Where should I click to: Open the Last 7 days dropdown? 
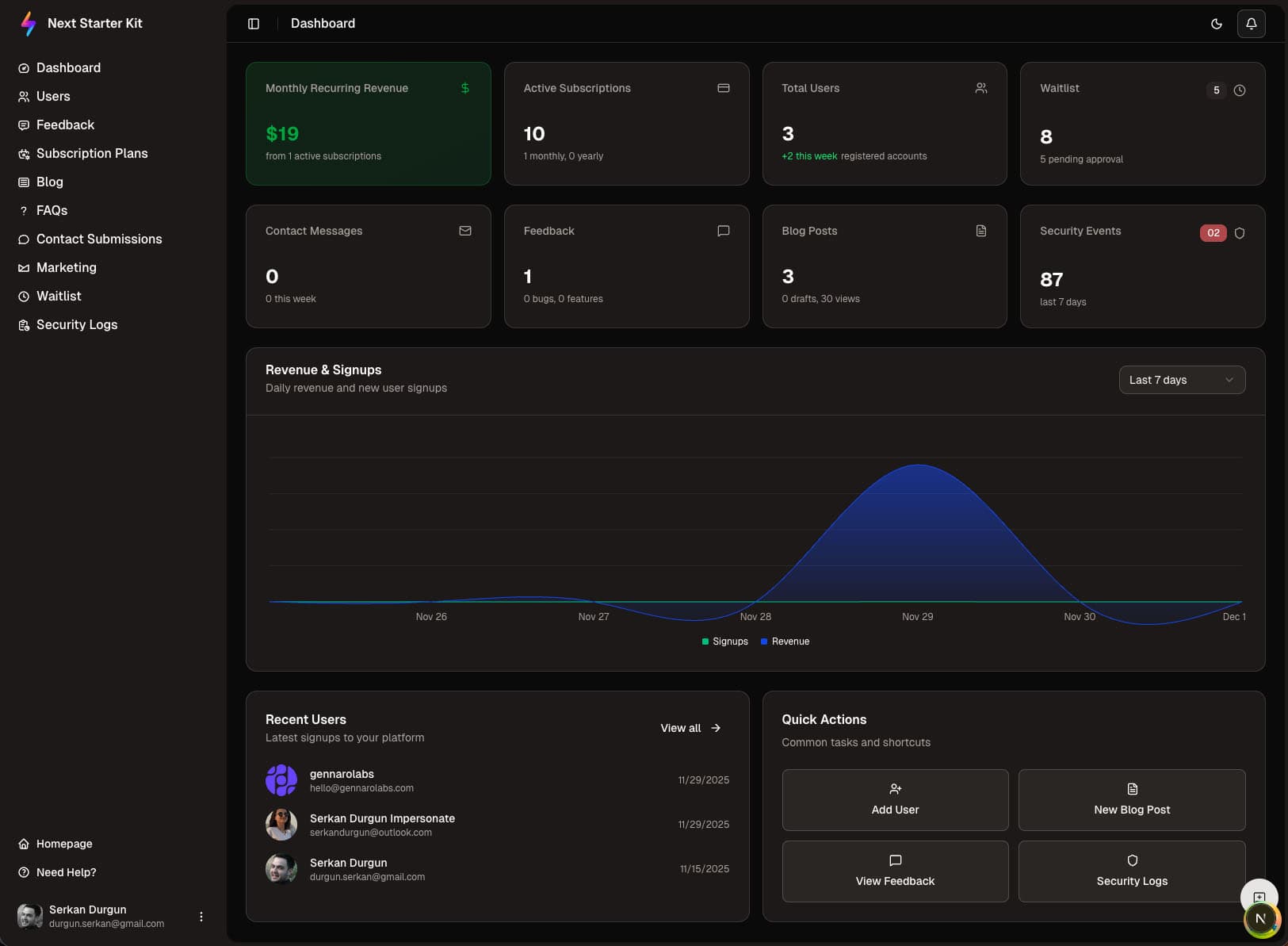[1182, 380]
